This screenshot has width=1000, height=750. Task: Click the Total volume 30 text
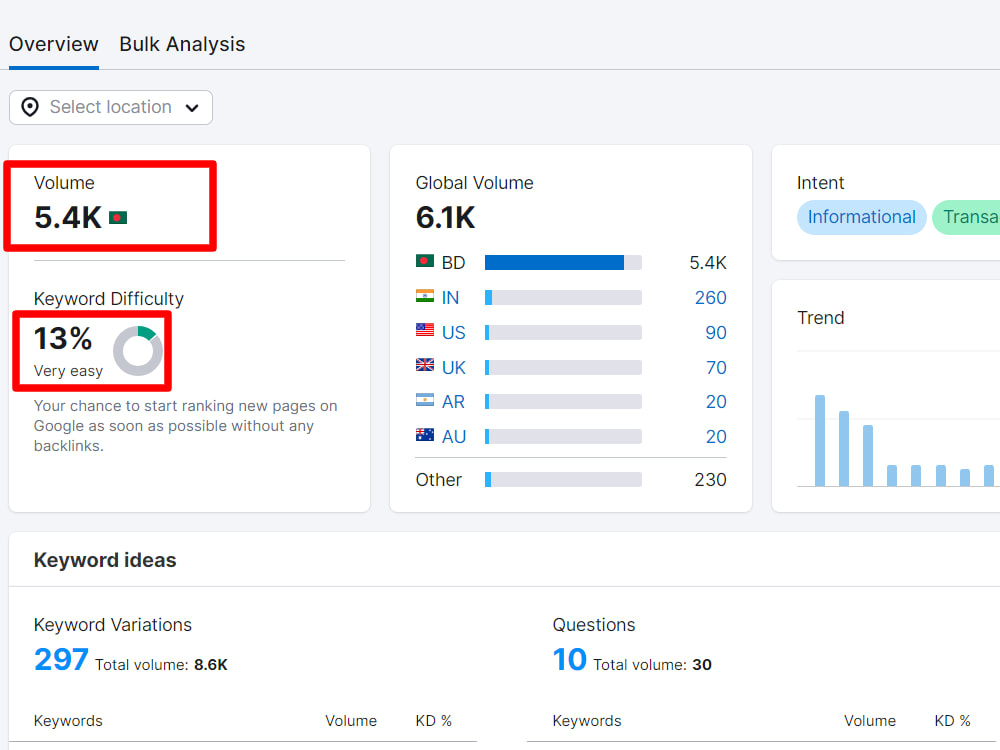652,665
